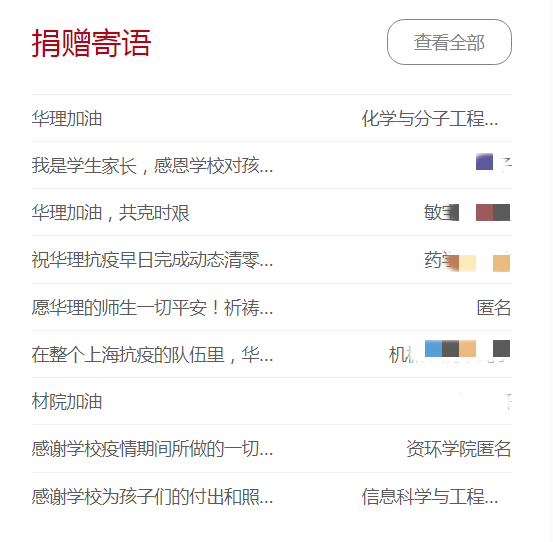Open message 在整个上海抗疫的队伍里，华...
Screen dimensions: 553x542
(x=152, y=355)
